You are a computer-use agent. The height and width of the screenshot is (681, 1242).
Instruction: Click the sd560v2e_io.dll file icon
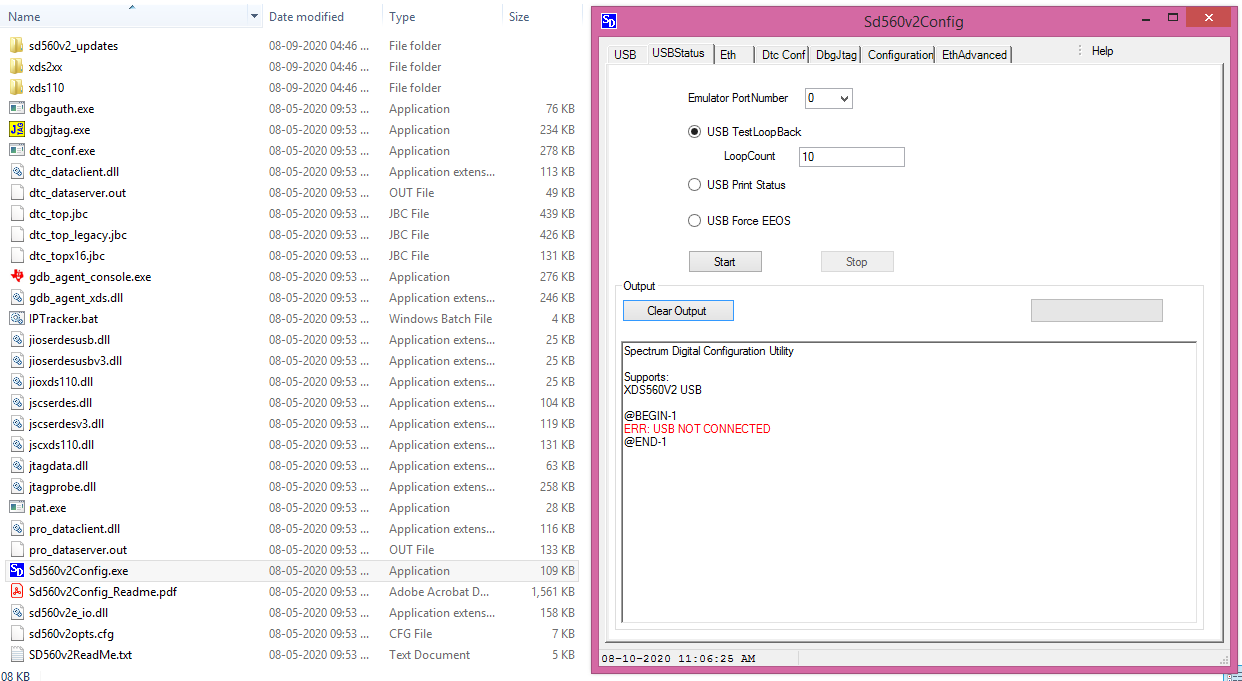coord(16,613)
